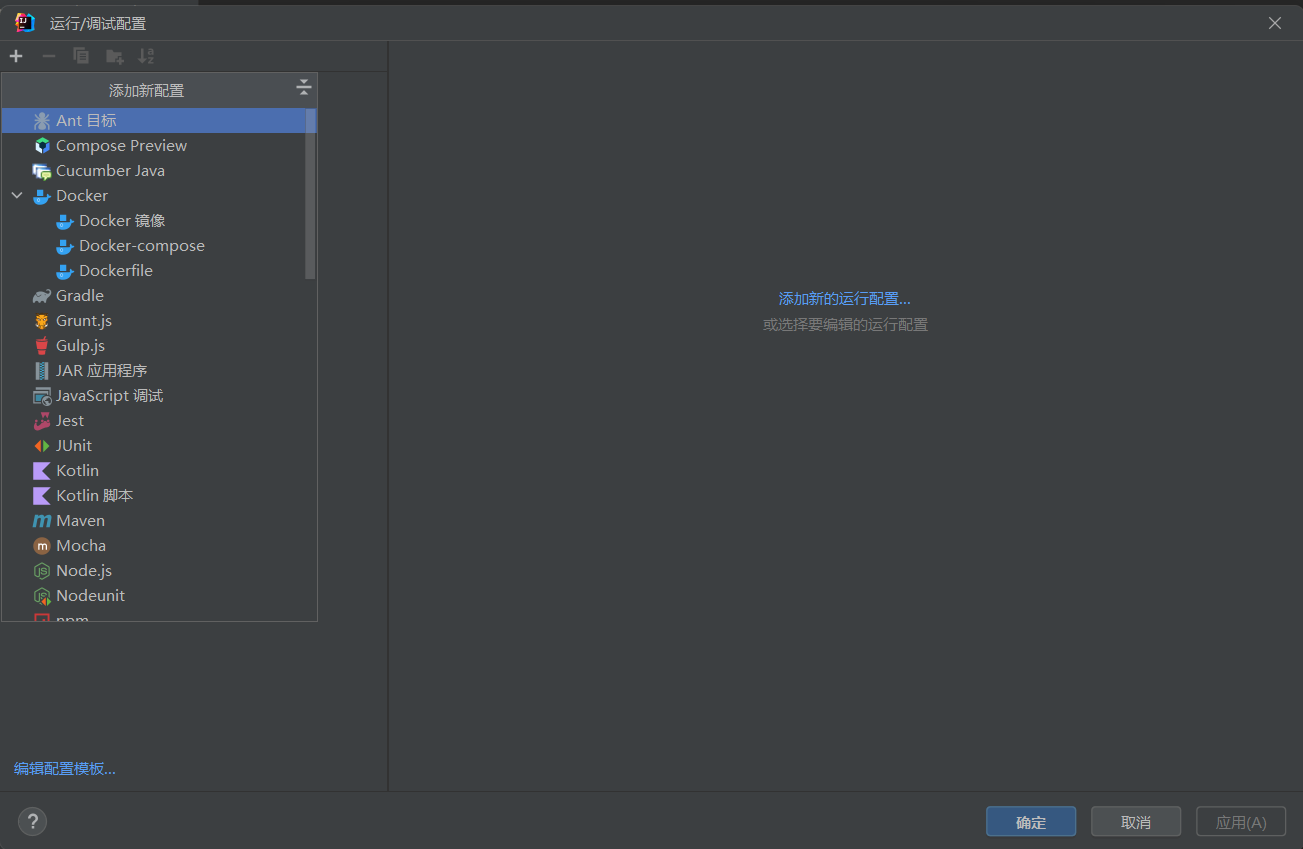Viewport: 1303px width, 849px height.
Task: Click the Grunt.js icon
Action: [42, 321]
